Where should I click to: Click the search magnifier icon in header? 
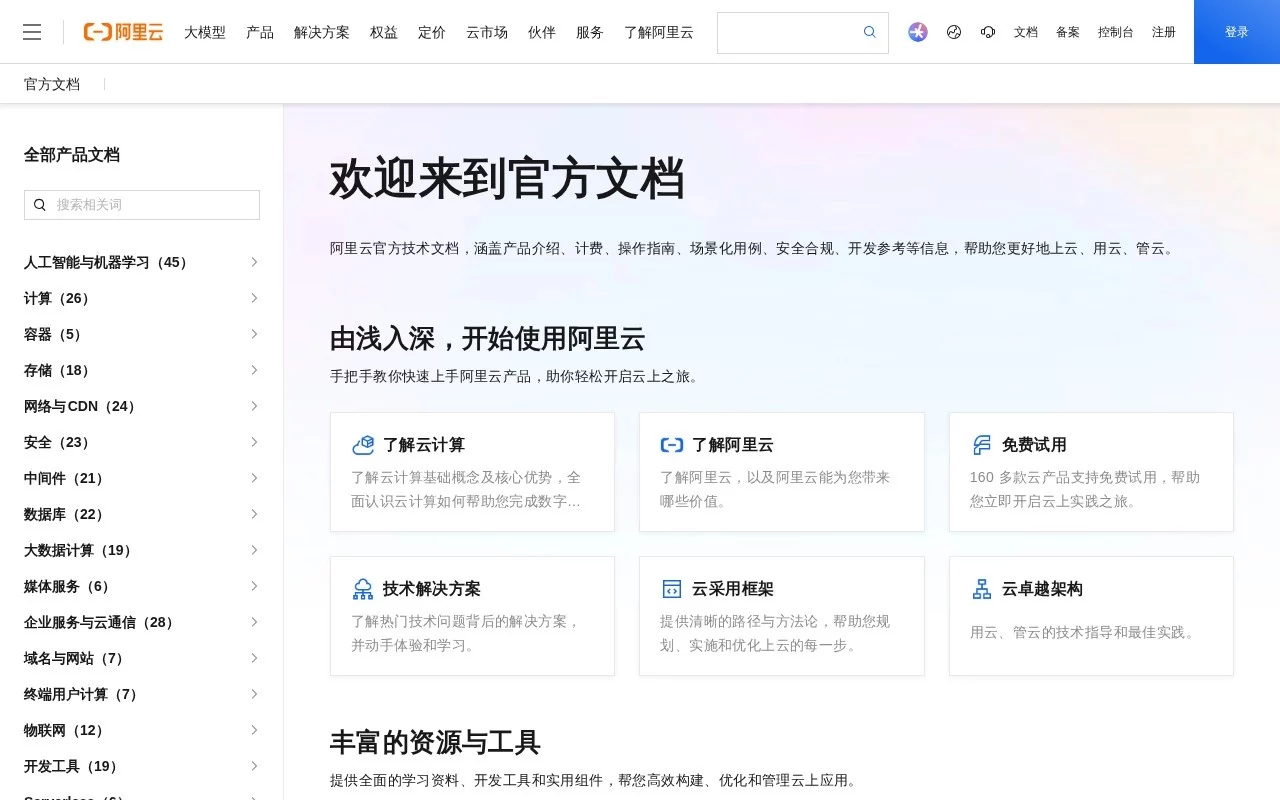point(870,32)
